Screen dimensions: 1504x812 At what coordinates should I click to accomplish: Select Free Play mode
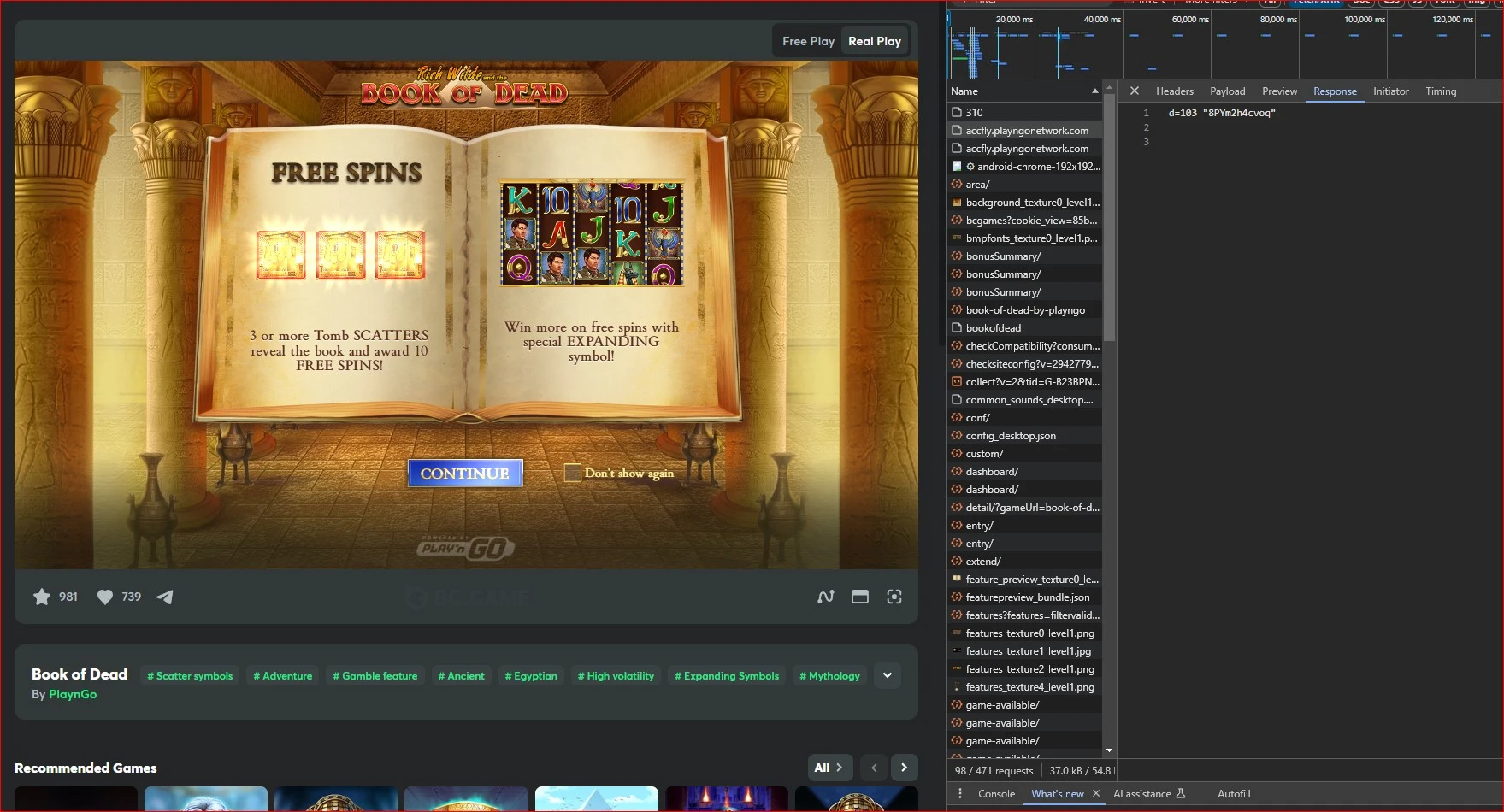point(808,41)
